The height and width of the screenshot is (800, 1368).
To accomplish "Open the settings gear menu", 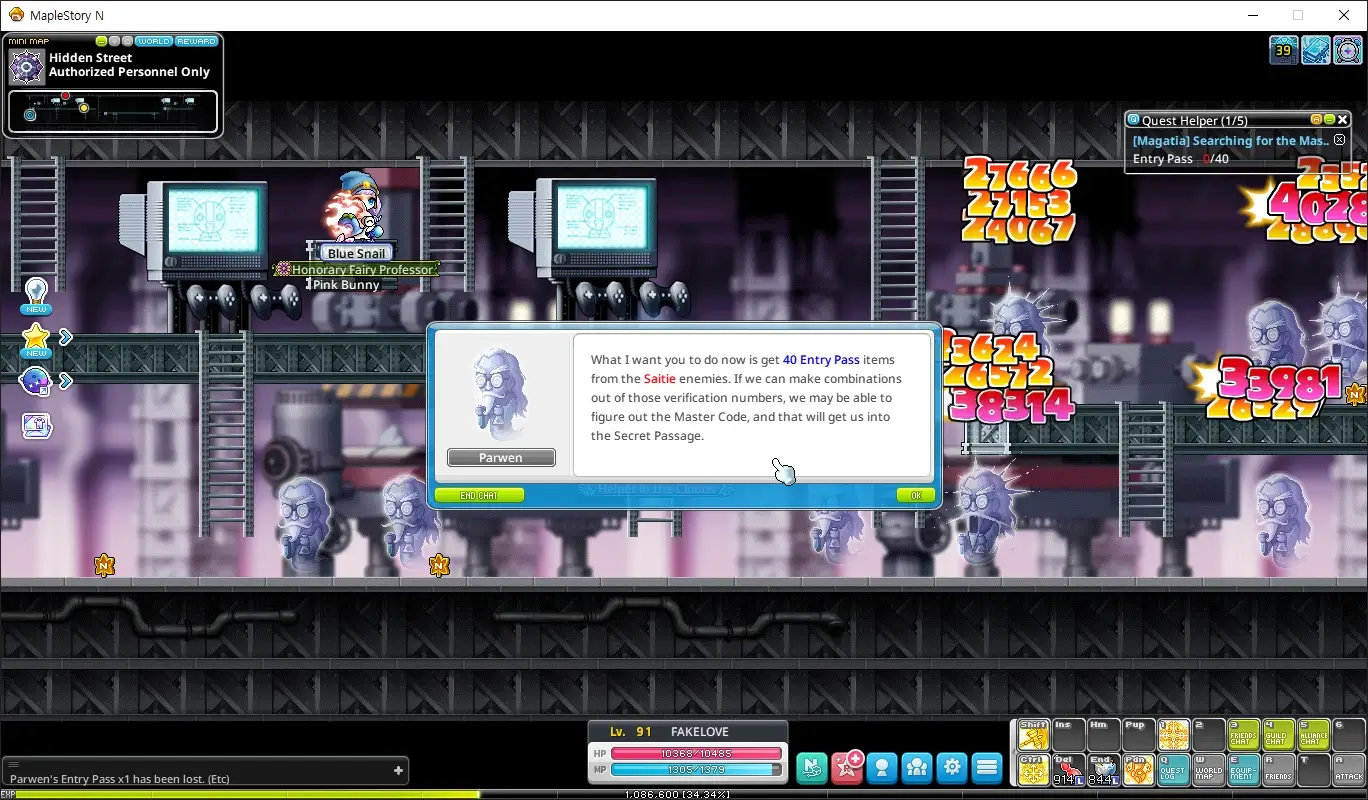I will pos(952,767).
